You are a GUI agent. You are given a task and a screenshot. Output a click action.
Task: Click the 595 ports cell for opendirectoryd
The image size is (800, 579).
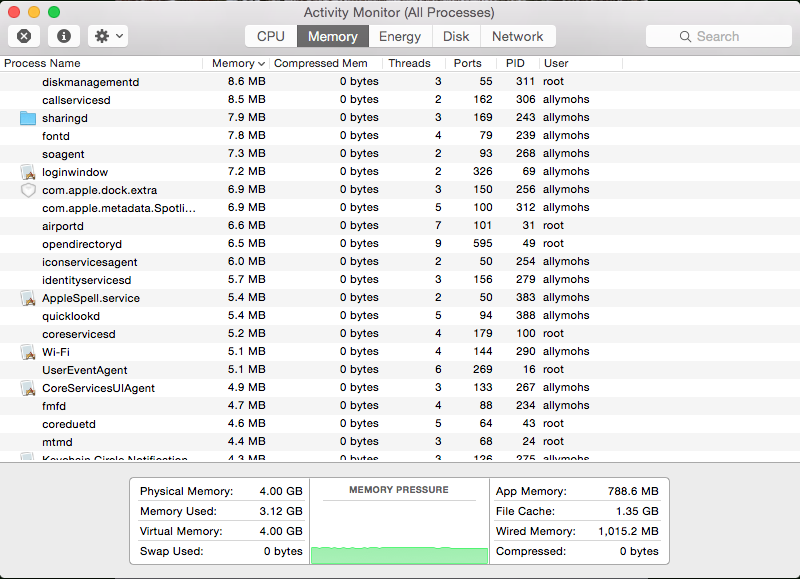point(482,243)
